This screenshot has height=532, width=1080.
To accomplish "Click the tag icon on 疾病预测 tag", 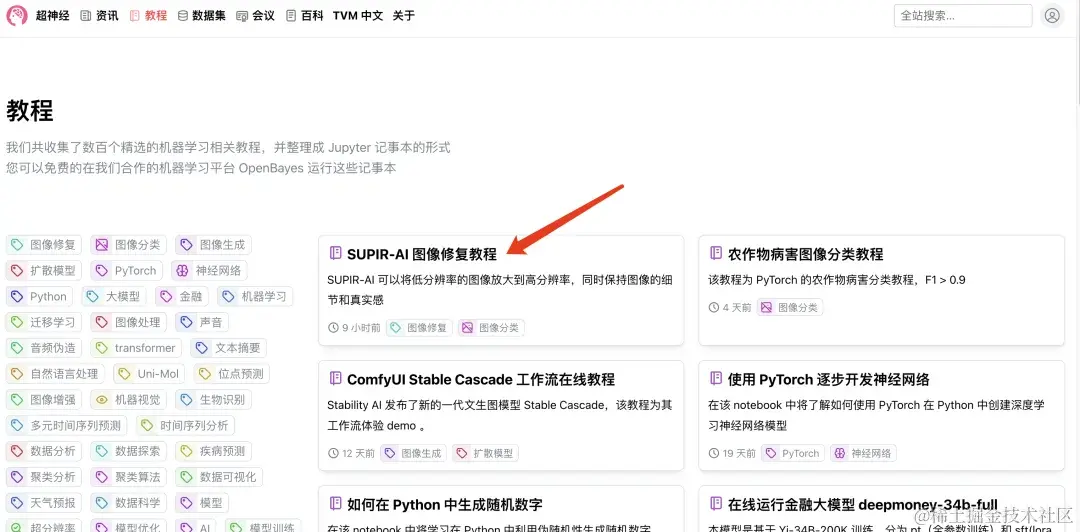I will tap(187, 451).
